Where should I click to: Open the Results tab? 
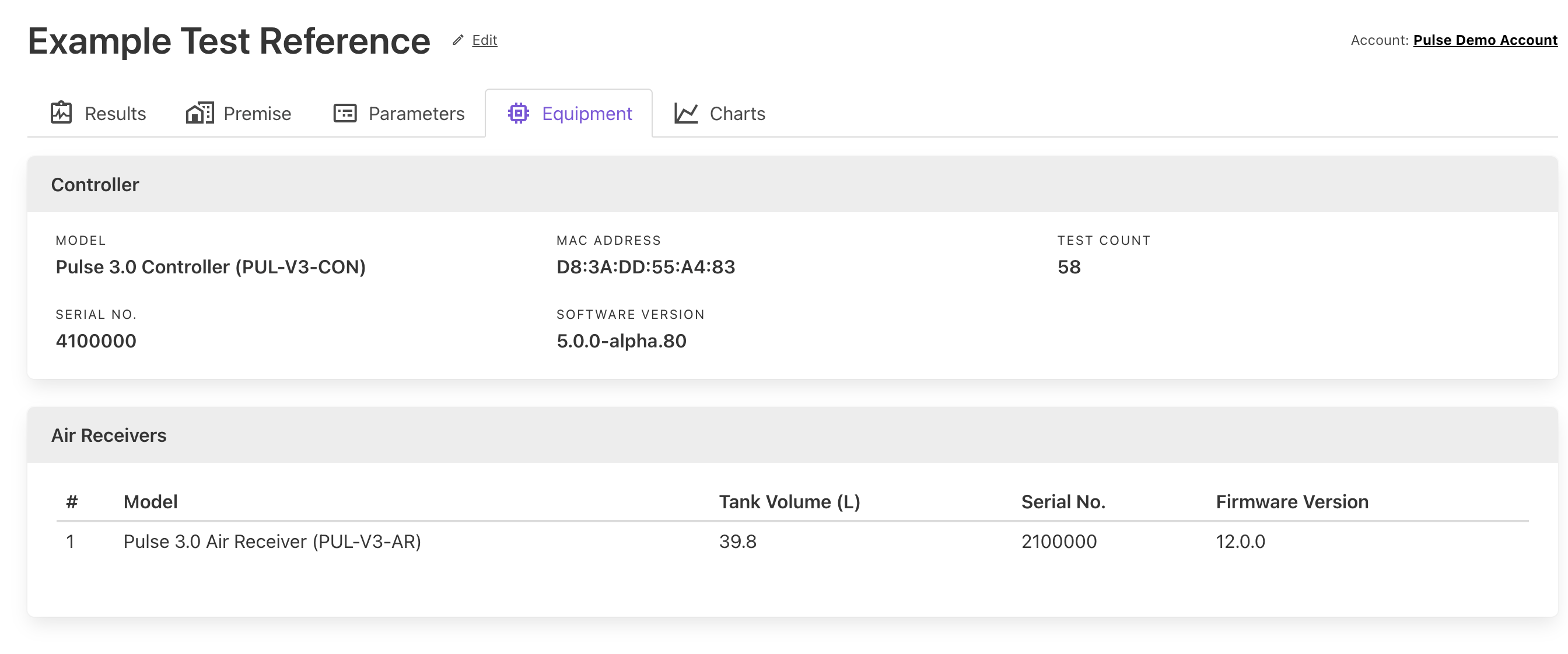click(114, 114)
